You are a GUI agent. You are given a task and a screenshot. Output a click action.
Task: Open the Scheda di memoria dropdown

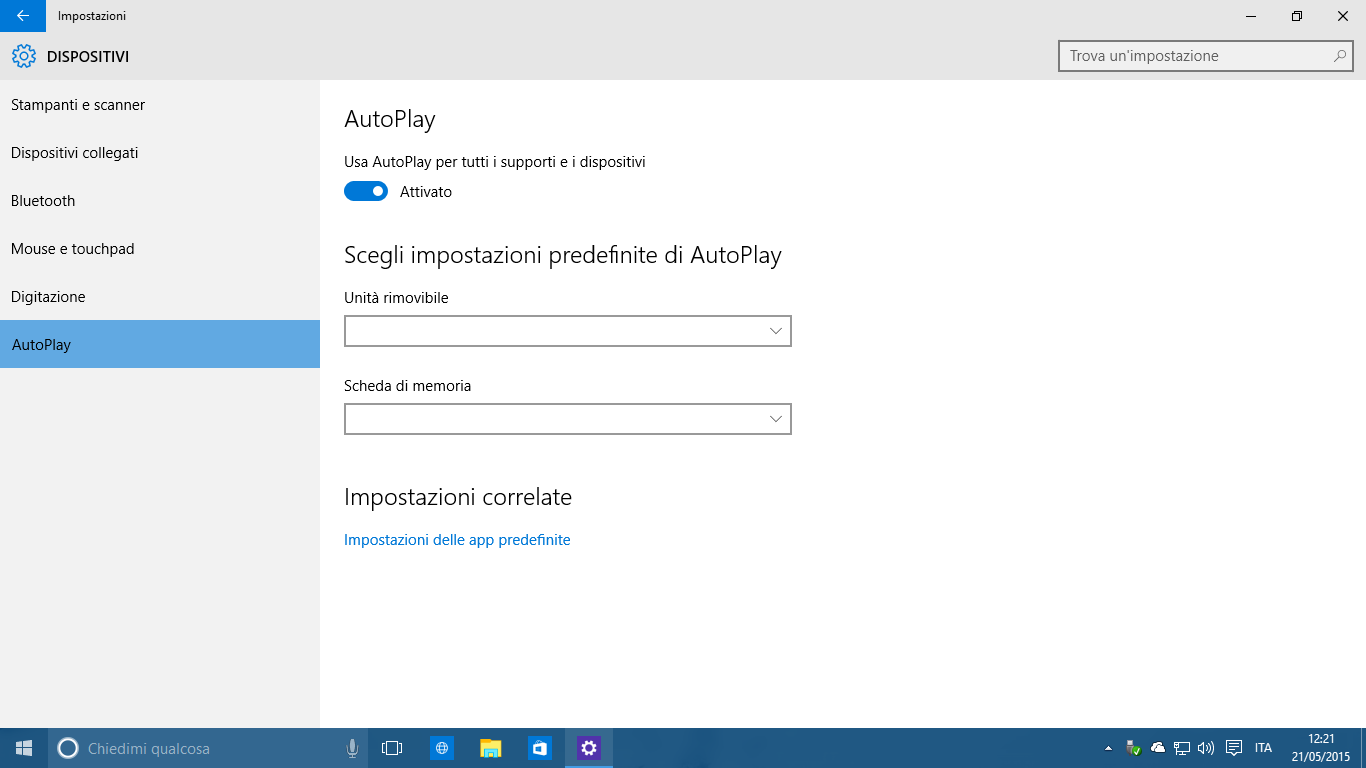coord(568,419)
